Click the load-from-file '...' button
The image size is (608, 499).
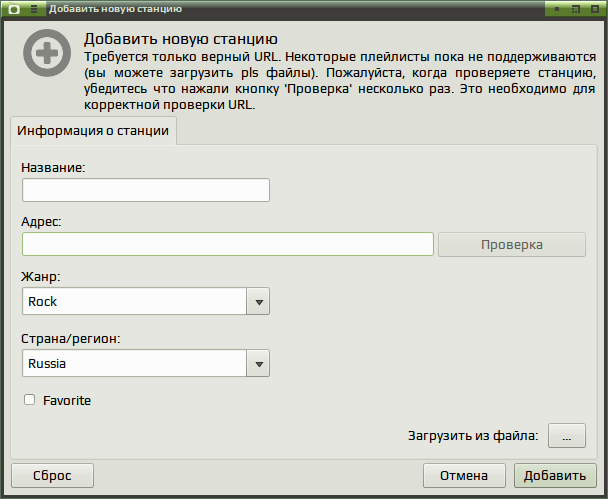(x=567, y=436)
